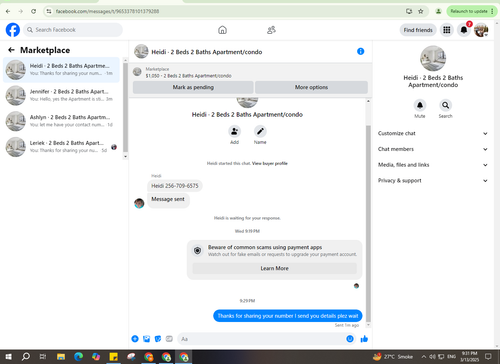
Task: Choose a sticker in composer
Action: coord(158,339)
